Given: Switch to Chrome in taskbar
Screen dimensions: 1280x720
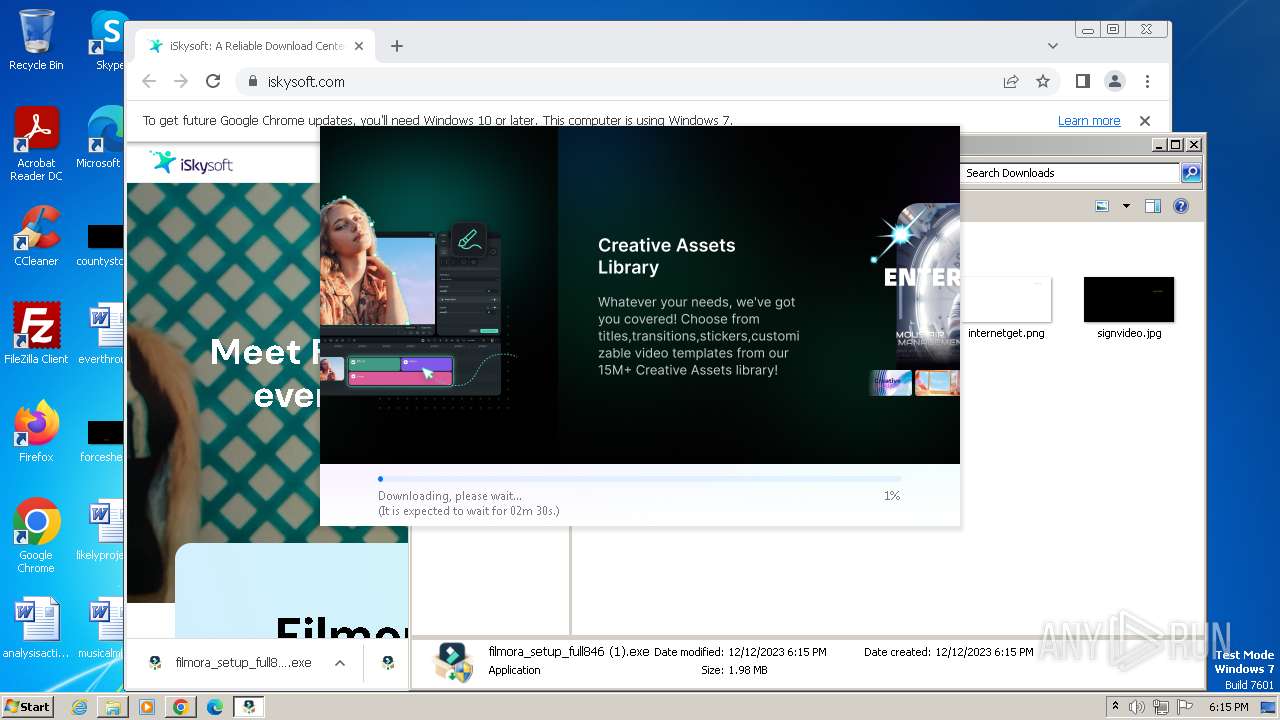Looking at the screenshot, I should pos(181,707).
